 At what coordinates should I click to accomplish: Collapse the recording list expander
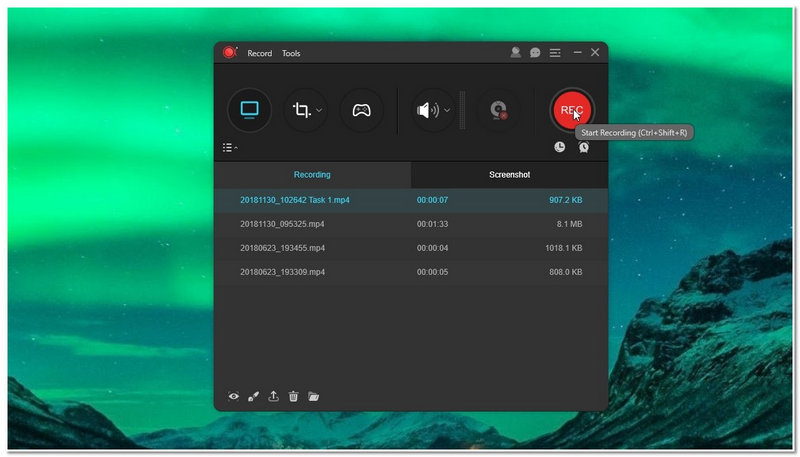[x=230, y=148]
